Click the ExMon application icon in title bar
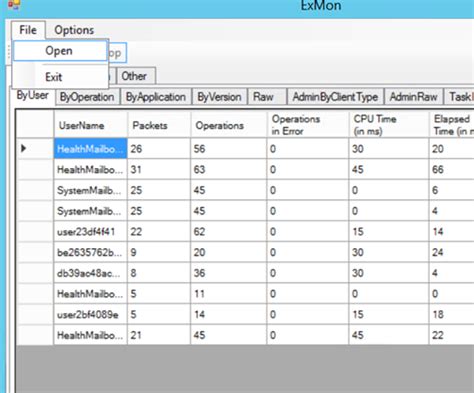The width and height of the screenshot is (474, 393). pyautogui.click(x=14, y=4)
